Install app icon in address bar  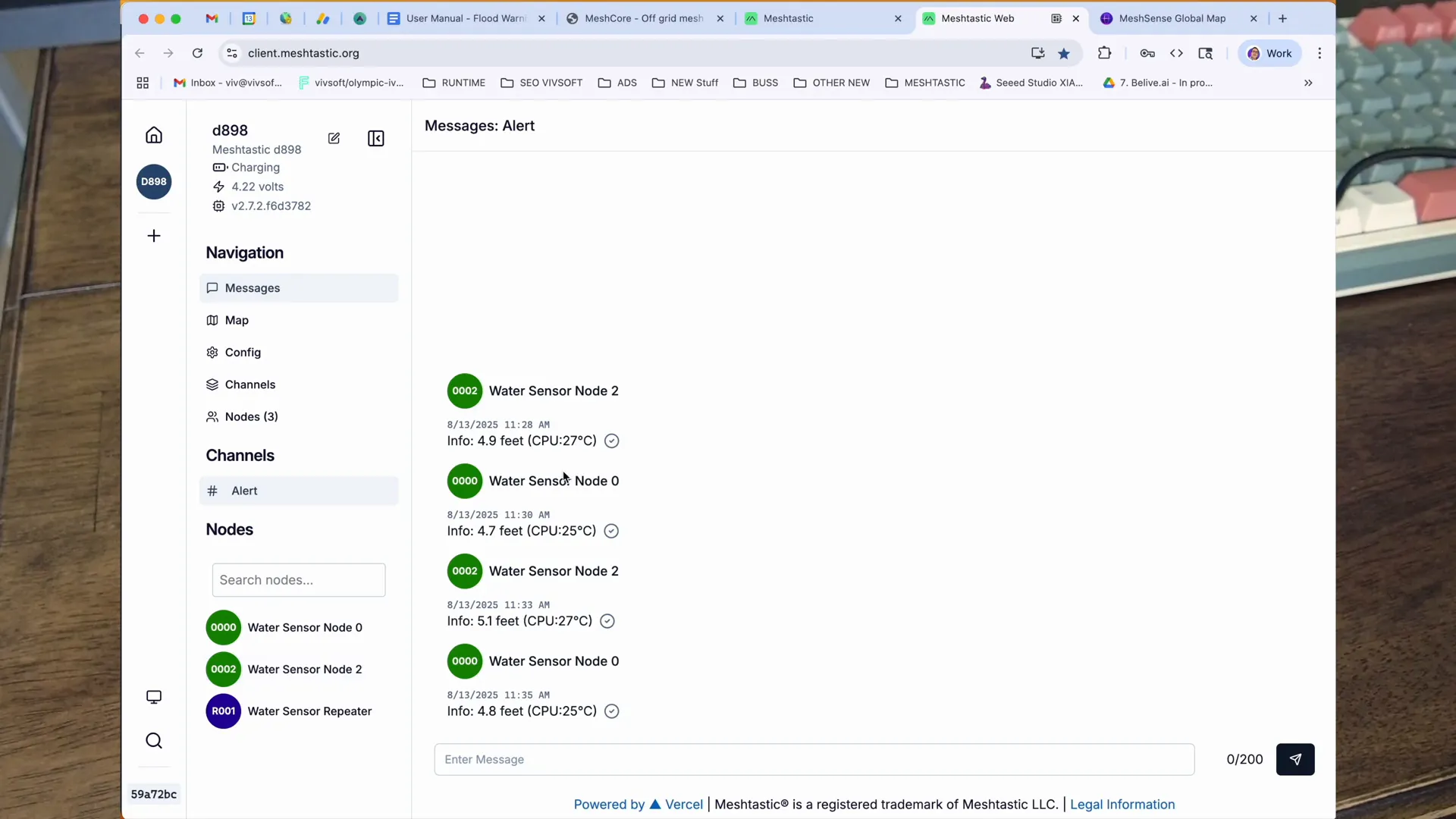(1037, 53)
